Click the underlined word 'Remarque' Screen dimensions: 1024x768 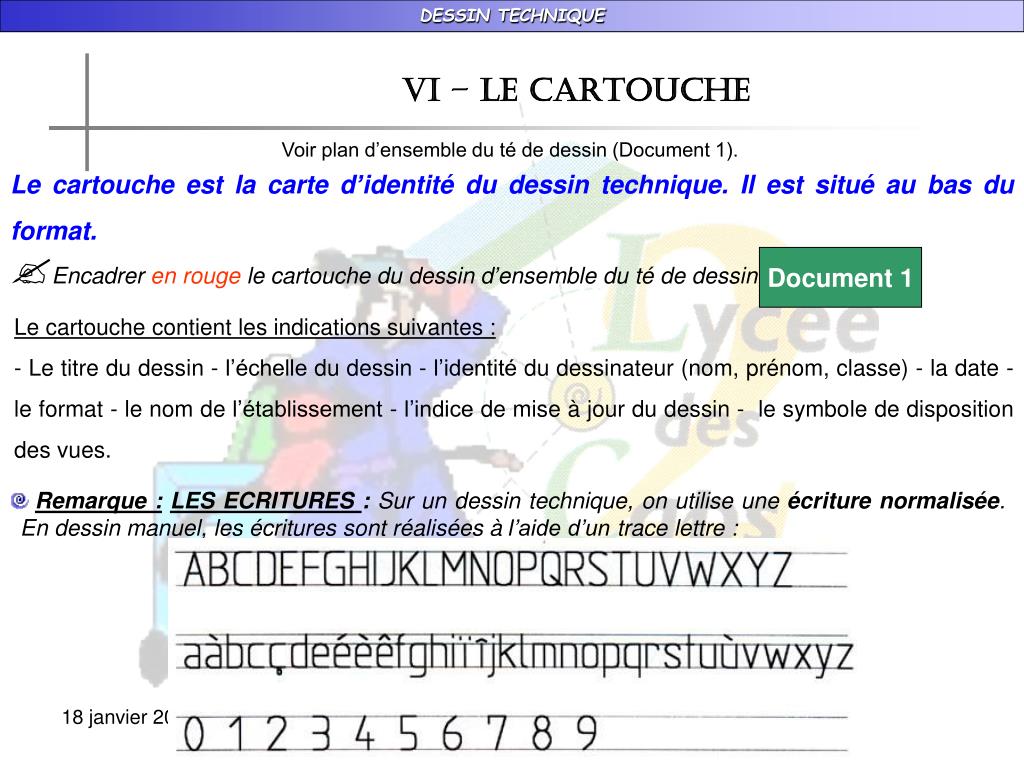coord(91,501)
